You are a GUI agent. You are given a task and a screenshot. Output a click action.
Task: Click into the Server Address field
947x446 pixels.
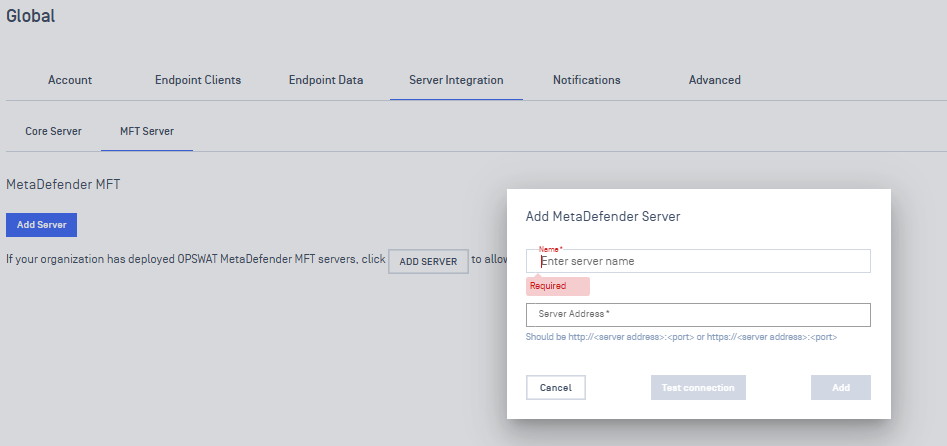tap(698, 315)
